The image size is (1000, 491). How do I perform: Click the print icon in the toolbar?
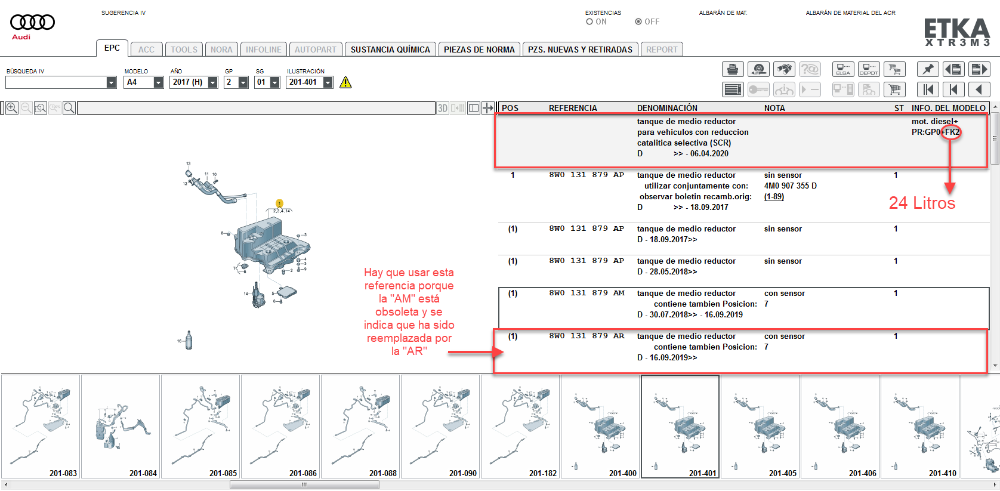coord(732,69)
